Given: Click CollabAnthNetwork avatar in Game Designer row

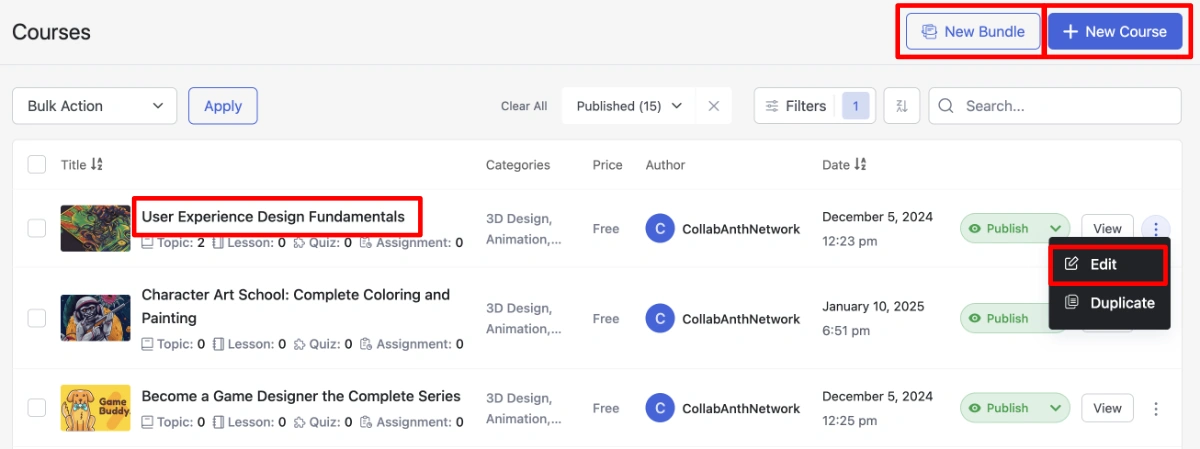Looking at the screenshot, I should coord(660,408).
